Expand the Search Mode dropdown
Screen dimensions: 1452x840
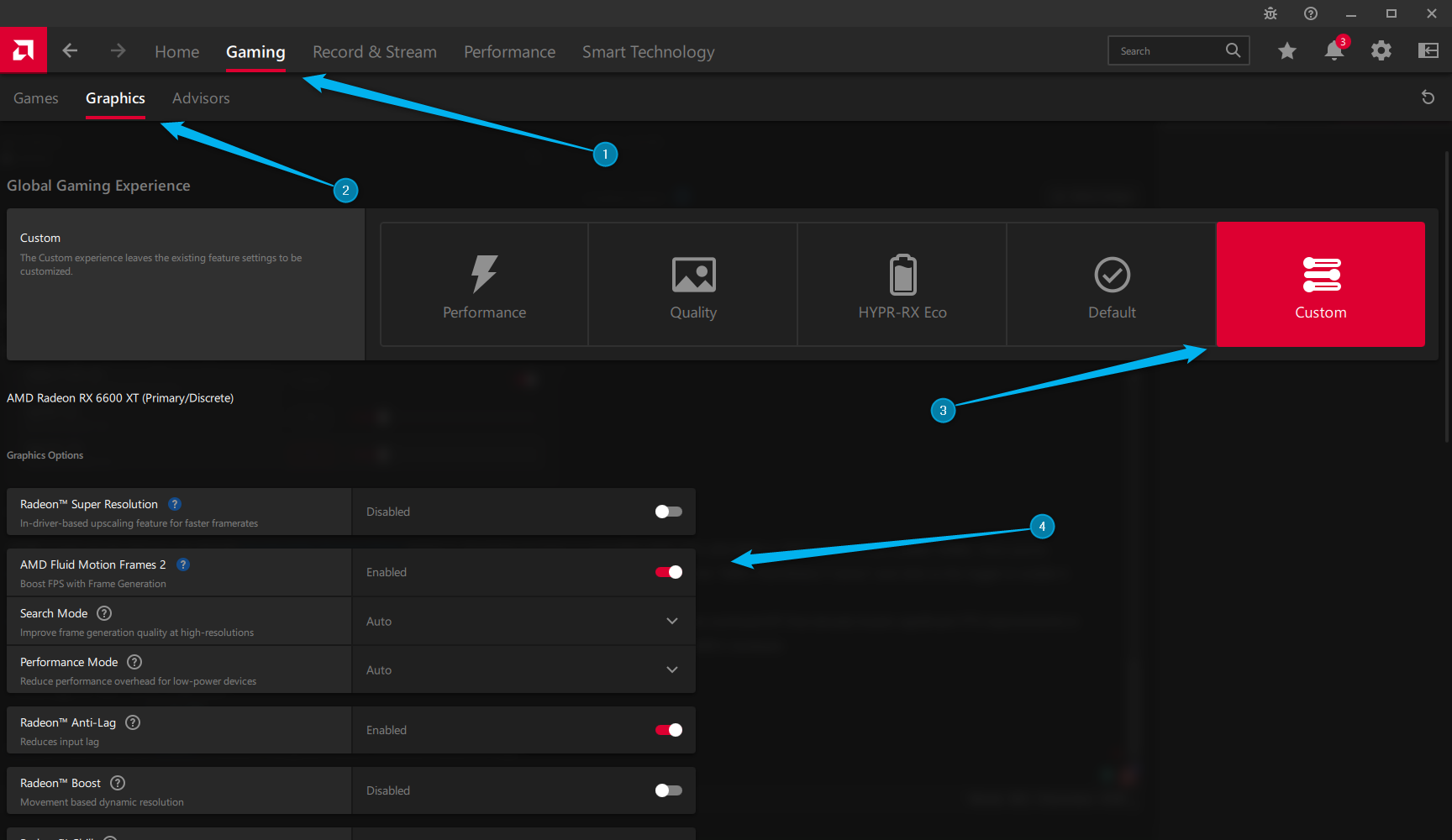click(x=671, y=621)
